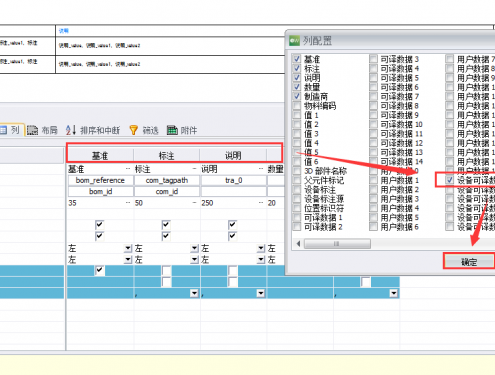The width and height of the screenshot is (495, 375).
Task: Uncheck 制造商 in the 列配置 list
Action: (x=297, y=97)
